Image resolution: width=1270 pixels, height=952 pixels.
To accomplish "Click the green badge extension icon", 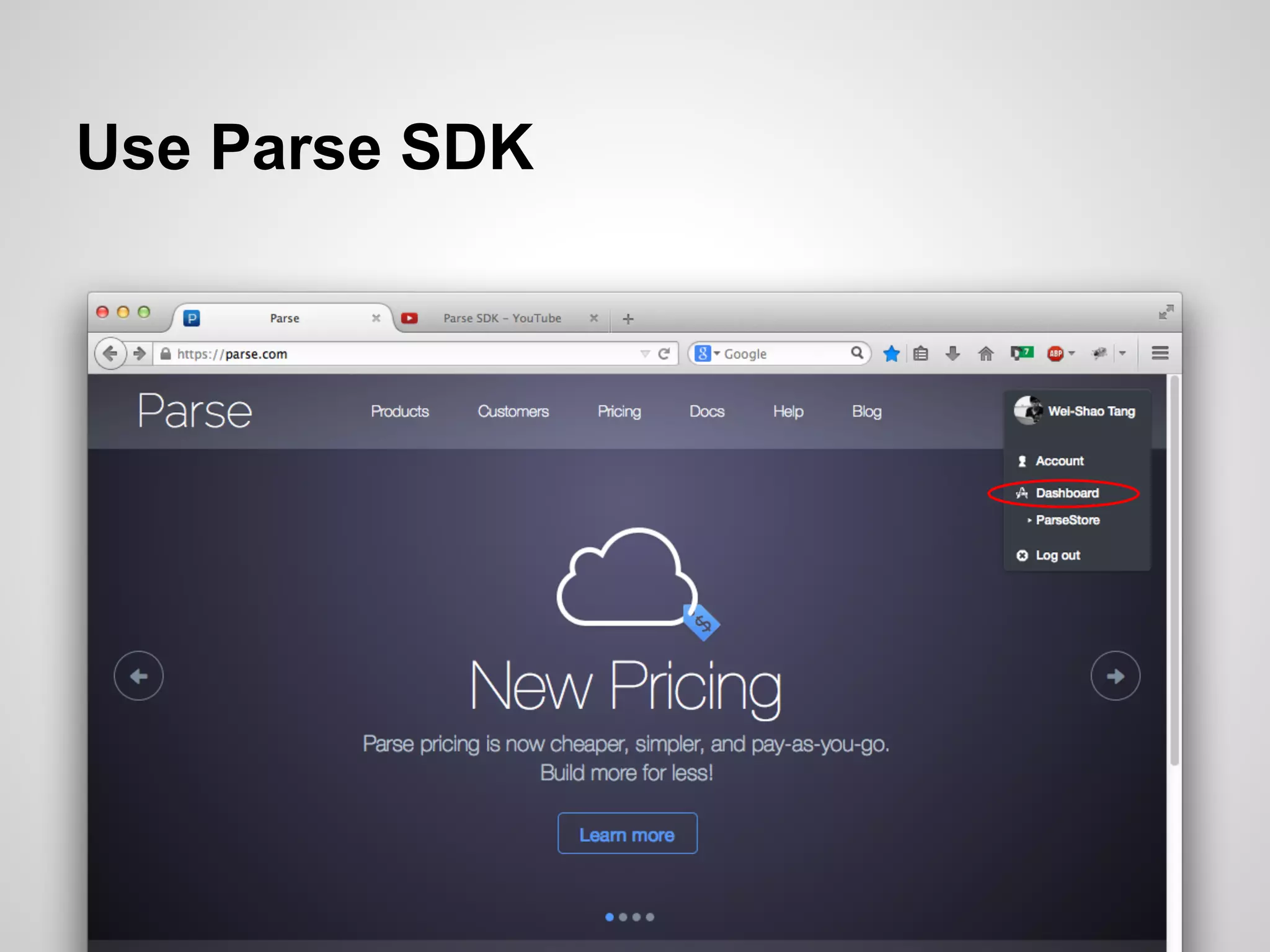I will 1022,353.
